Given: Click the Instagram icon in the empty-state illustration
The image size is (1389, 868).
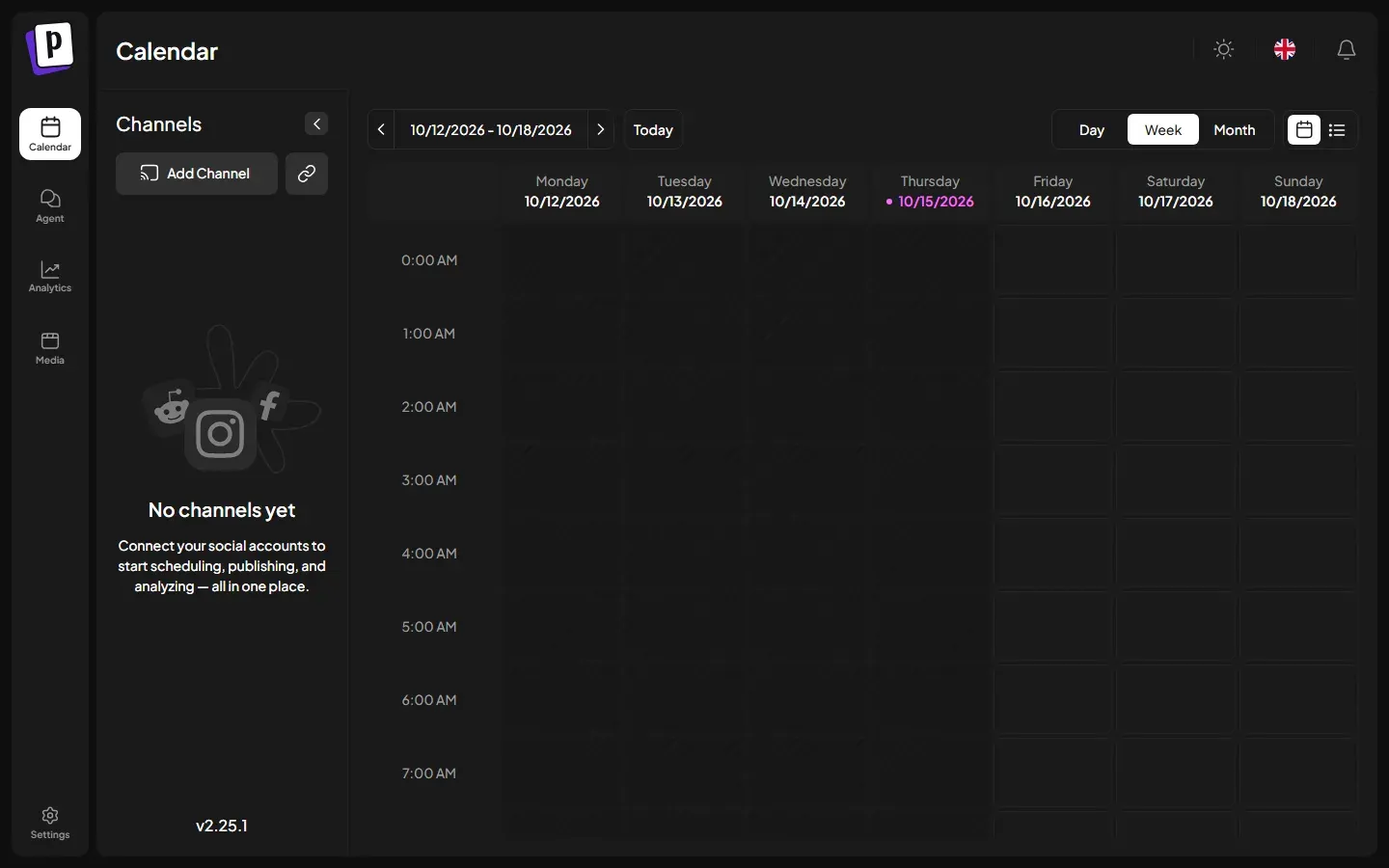Looking at the screenshot, I should pyautogui.click(x=220, y=434).
